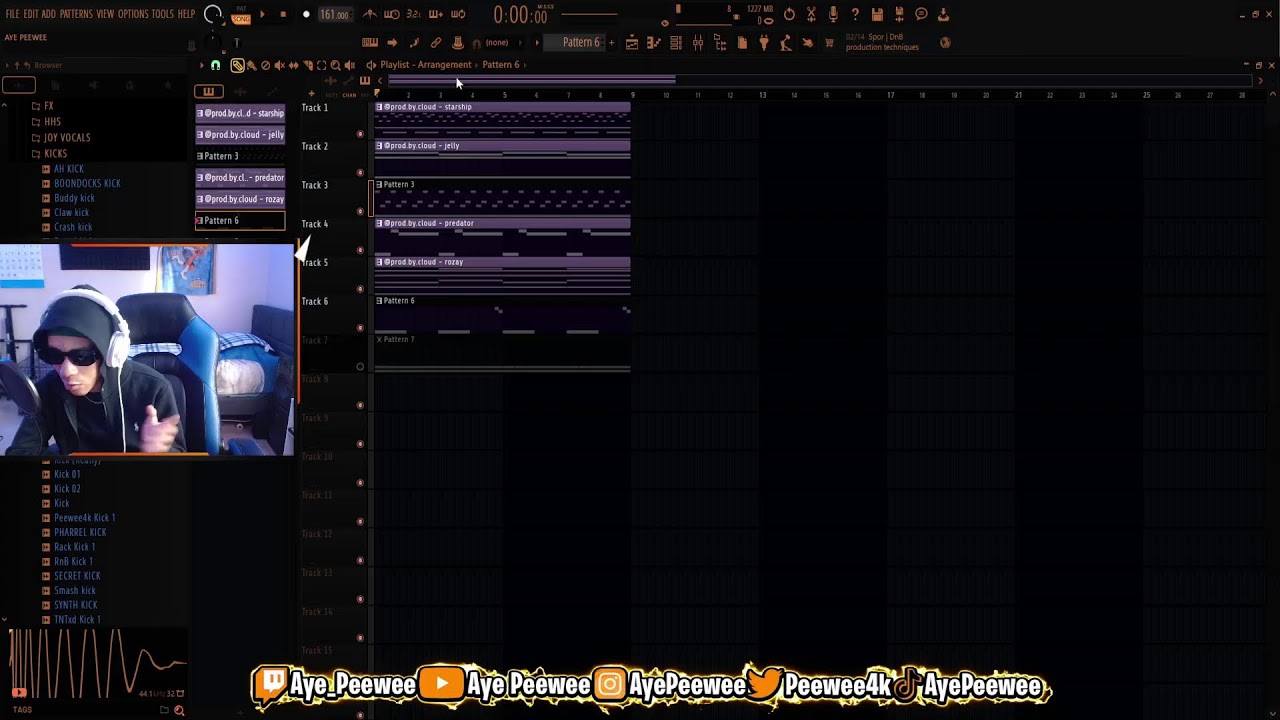
Task: Click the tempo value 161
Action: point(335,15)
